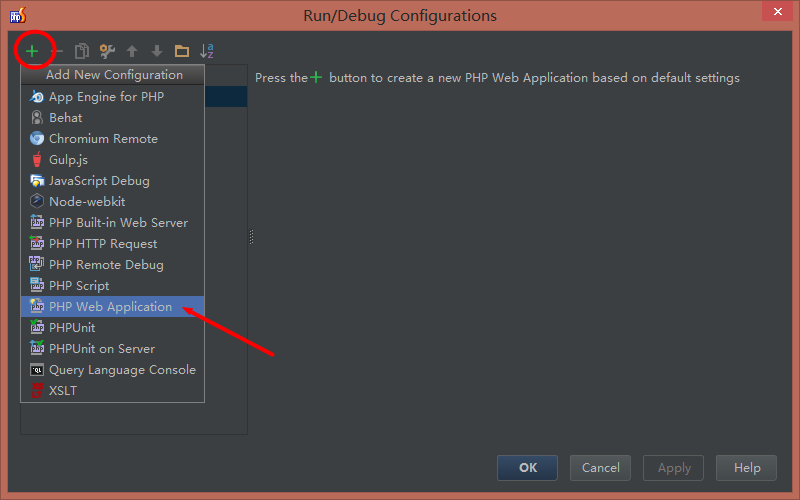
Task: Click the Sort Configurations alphabetically icon
Action: pyautogui.click(x=207, y=51)
